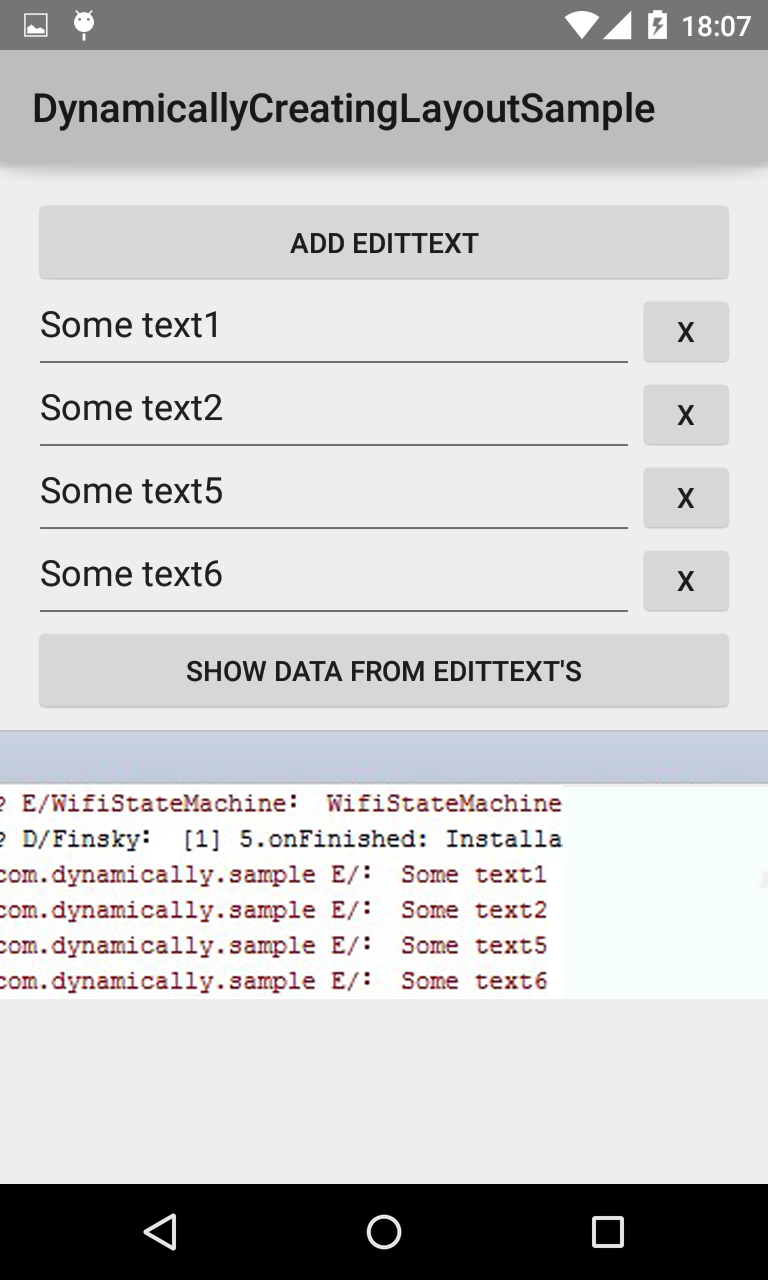This screenshot has width=768, height=1280.
Task: Tap the Android home circle icon
Action: point(384,1232)
